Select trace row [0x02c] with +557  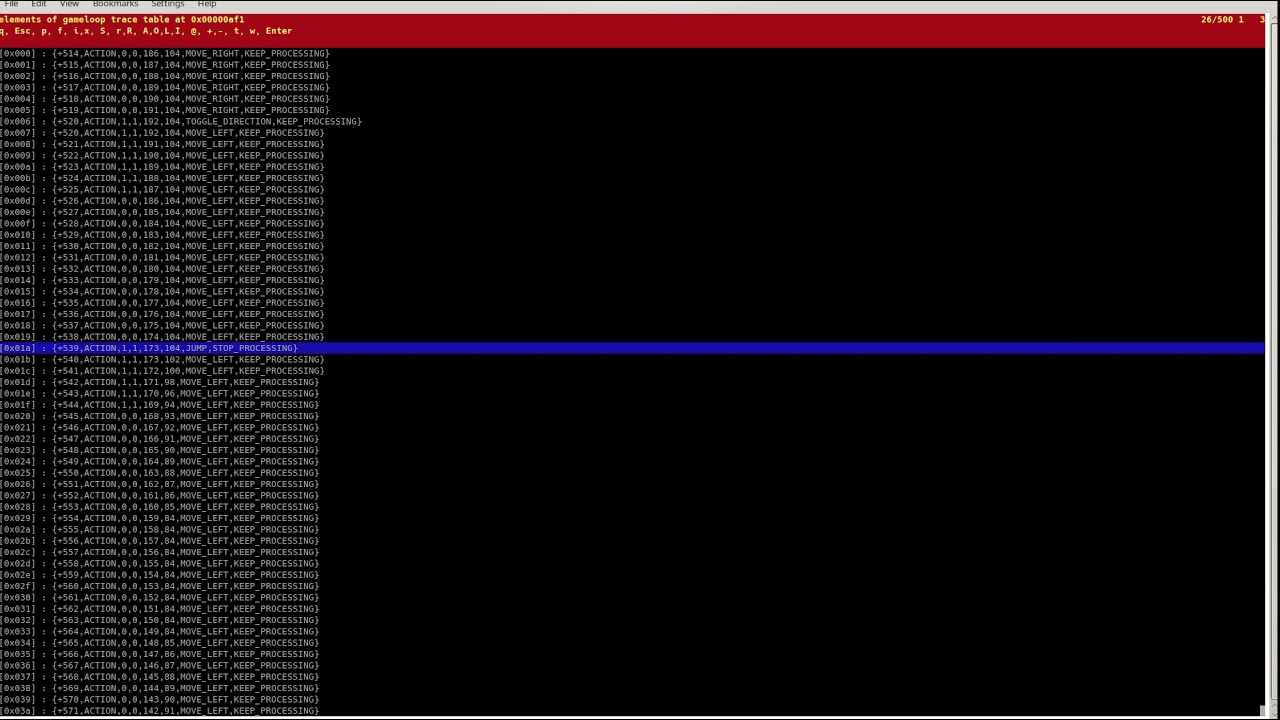click(x=160, y=552)
